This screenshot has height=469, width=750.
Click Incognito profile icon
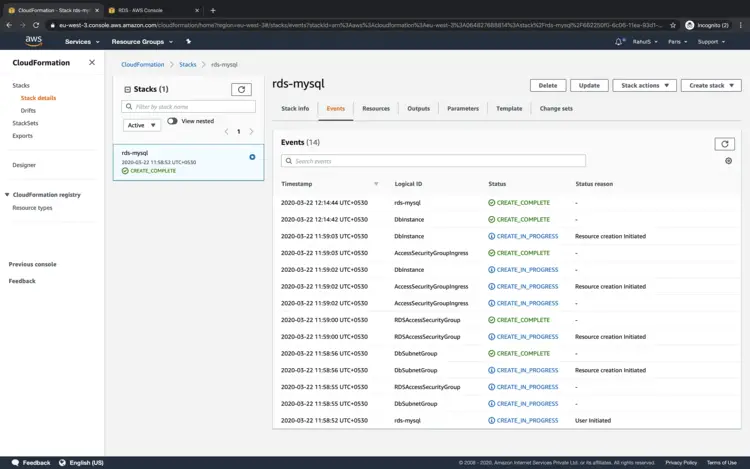click(x=689, y=25)
